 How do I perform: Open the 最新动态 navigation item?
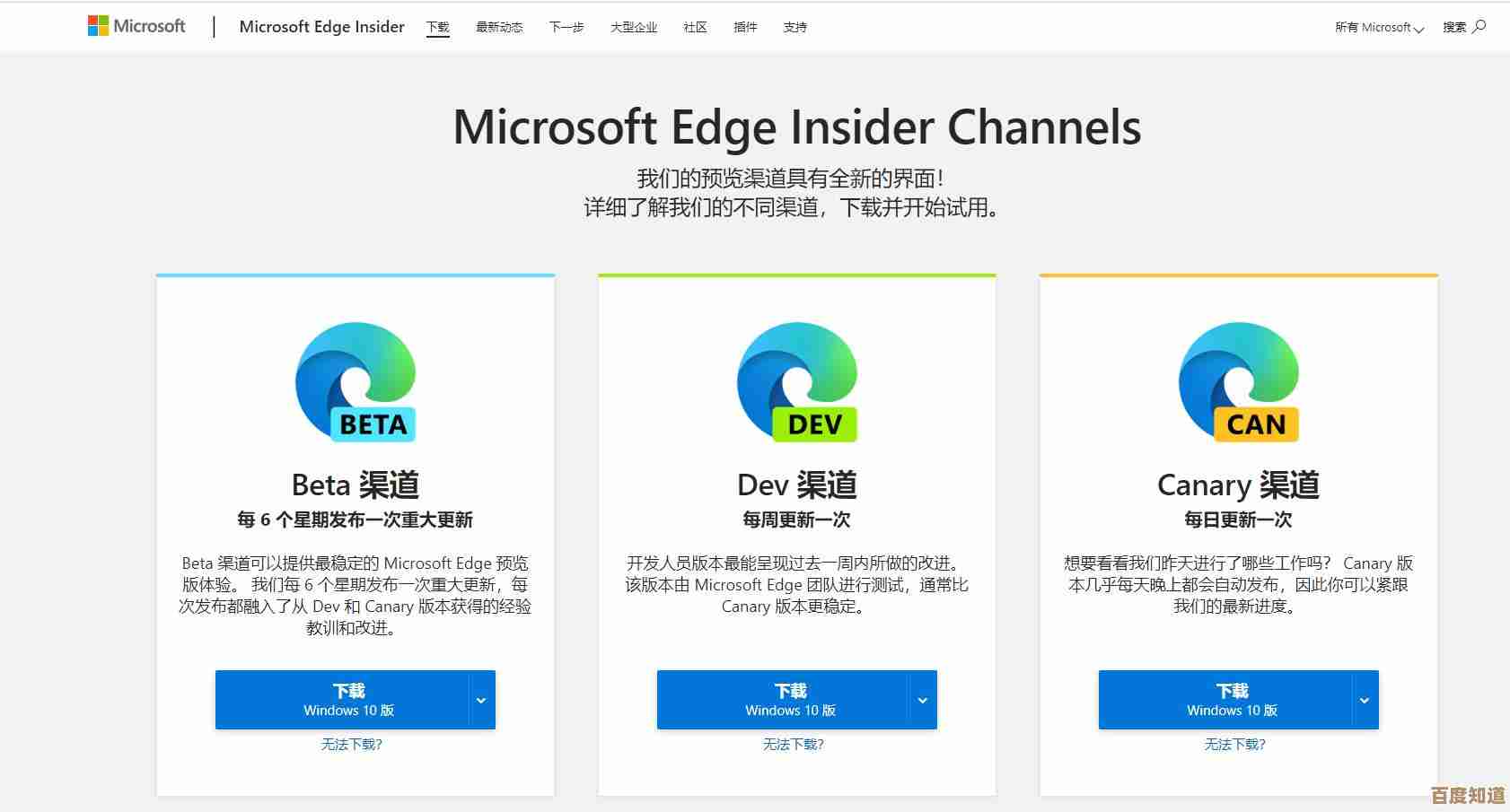499,28
